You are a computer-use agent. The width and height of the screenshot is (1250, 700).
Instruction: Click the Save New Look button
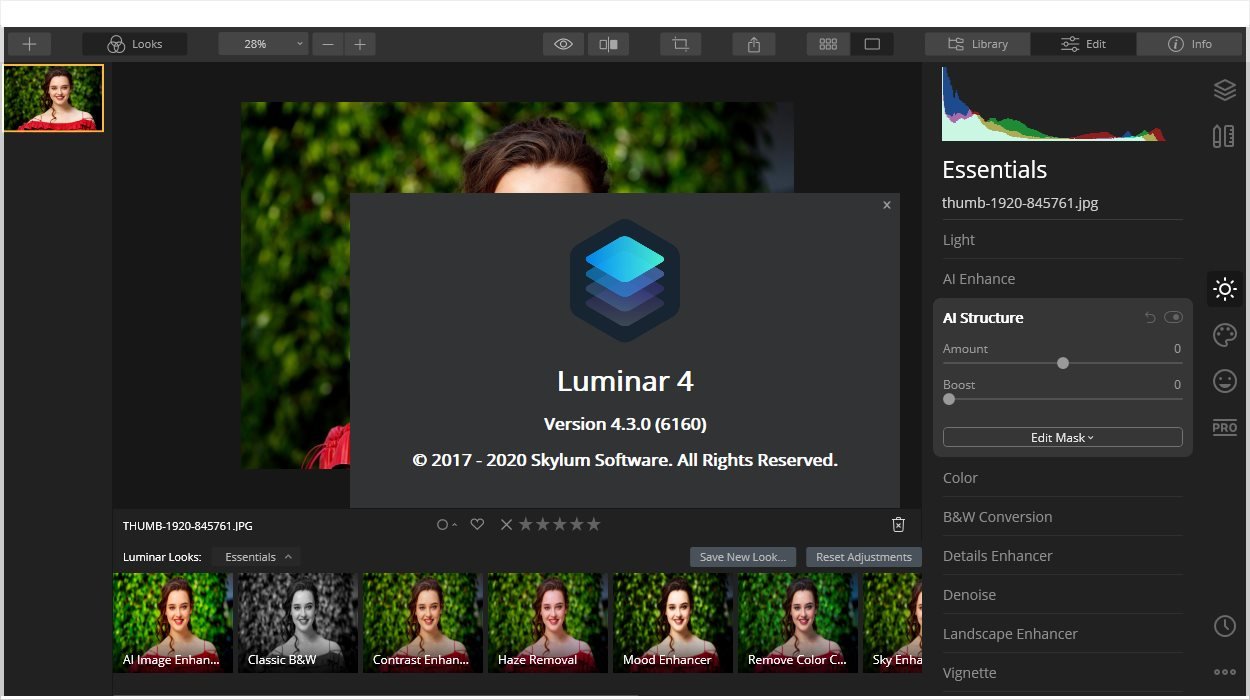743,557
